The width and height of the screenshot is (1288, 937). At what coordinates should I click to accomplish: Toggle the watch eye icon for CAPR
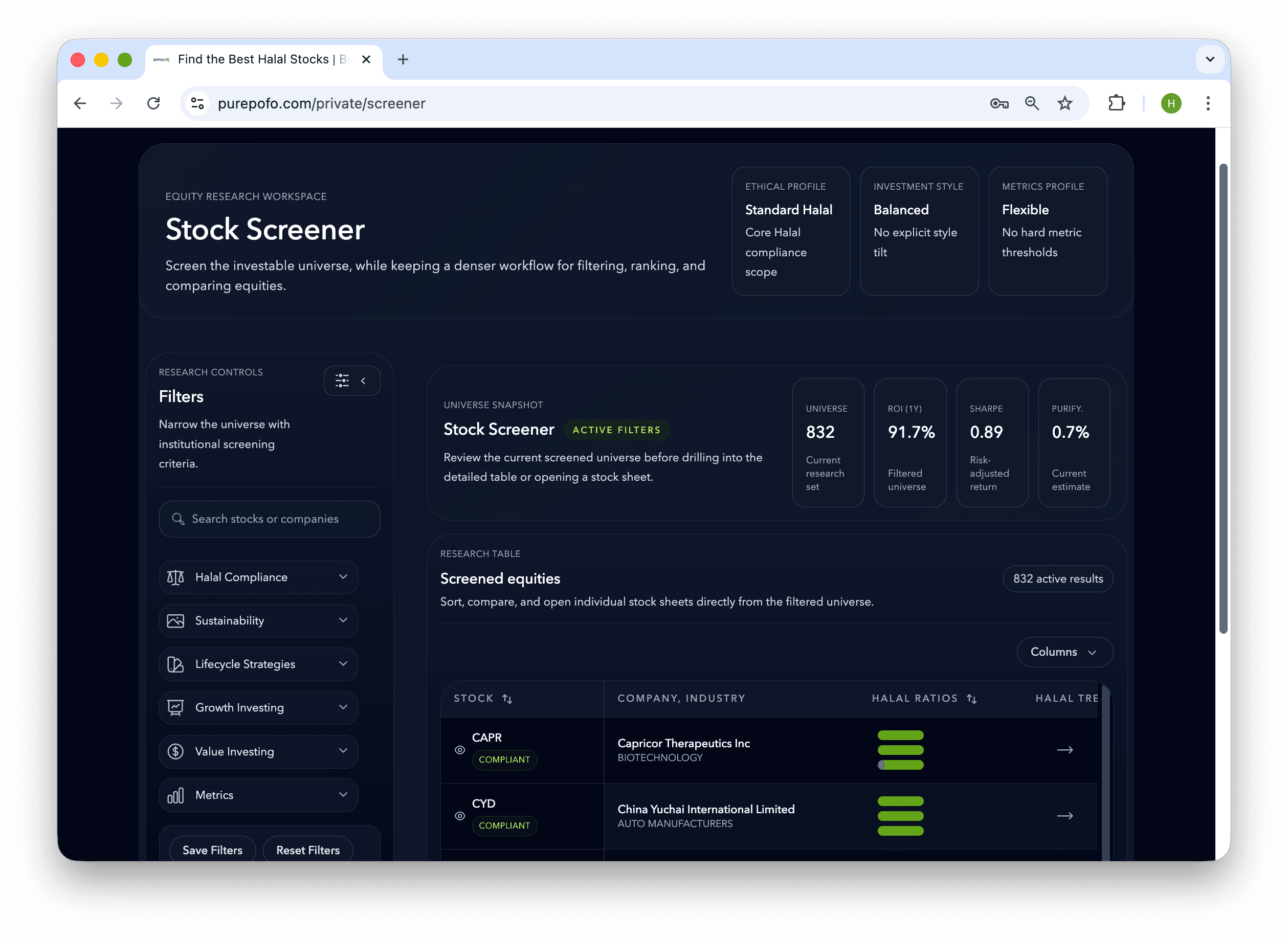point(460,750)
